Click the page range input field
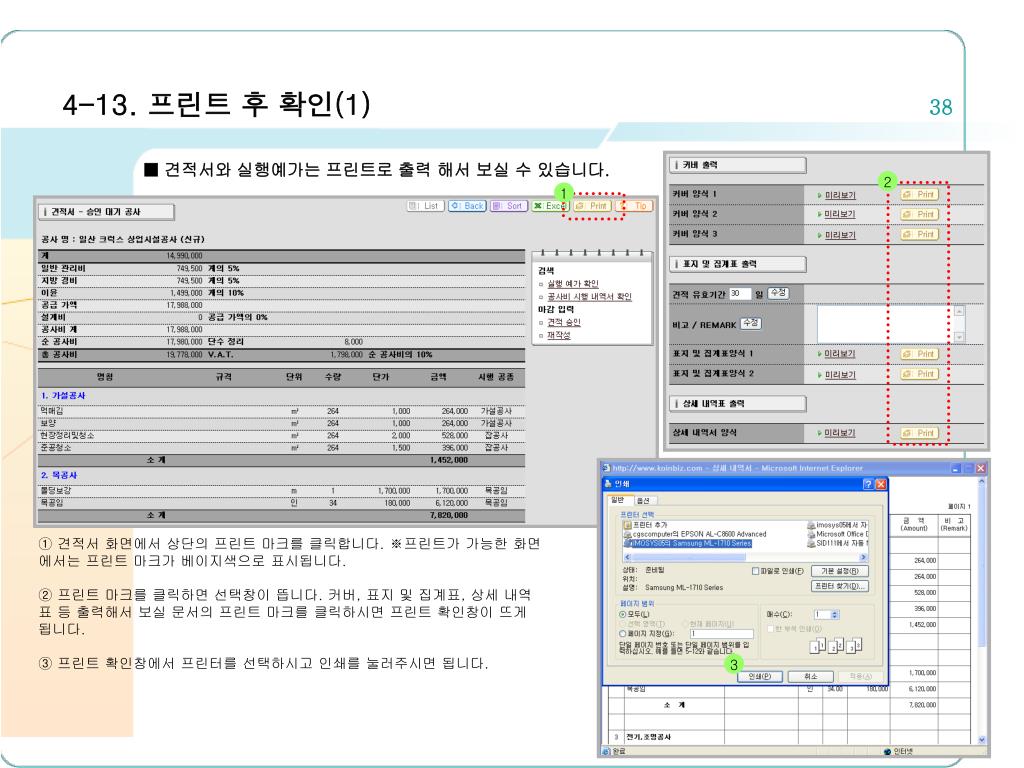Image resolution: width=1024 pixels, height=768 pixels. [721, 633]
